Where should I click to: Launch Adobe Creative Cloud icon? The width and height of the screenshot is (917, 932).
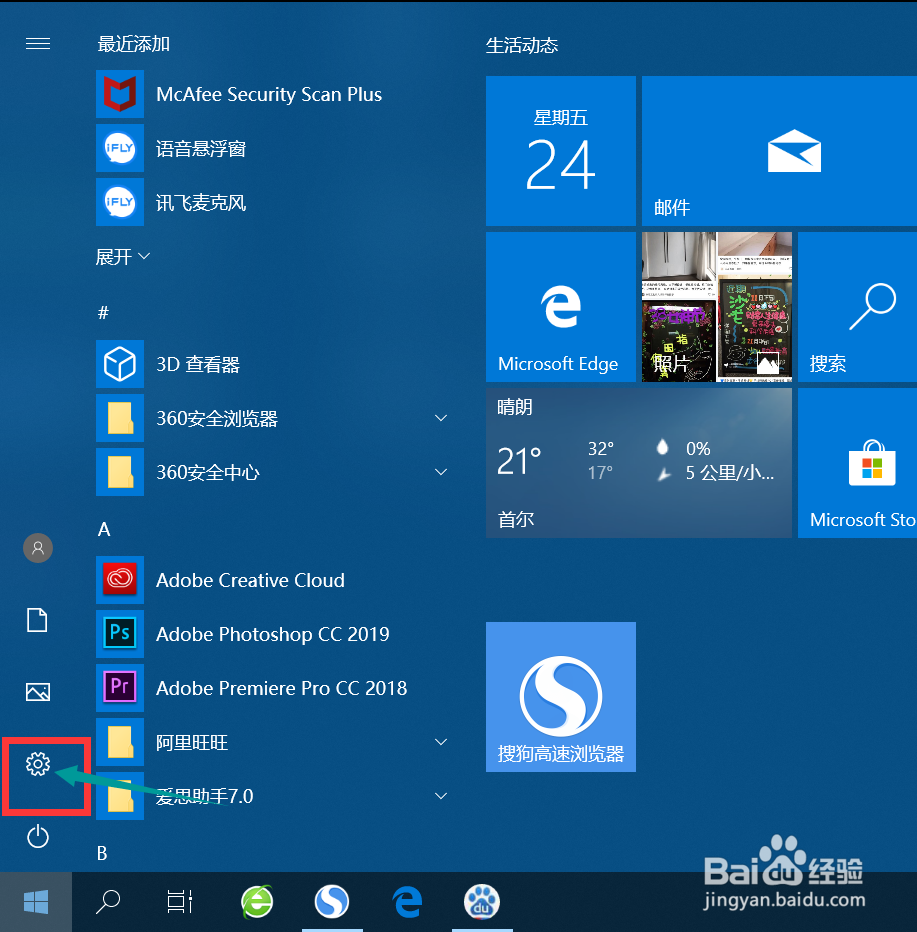pos(120,580)
